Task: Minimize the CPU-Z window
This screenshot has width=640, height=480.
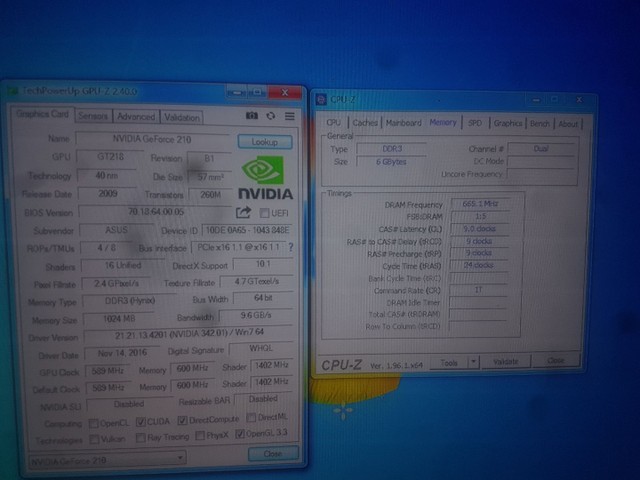Action: (536, 100)
